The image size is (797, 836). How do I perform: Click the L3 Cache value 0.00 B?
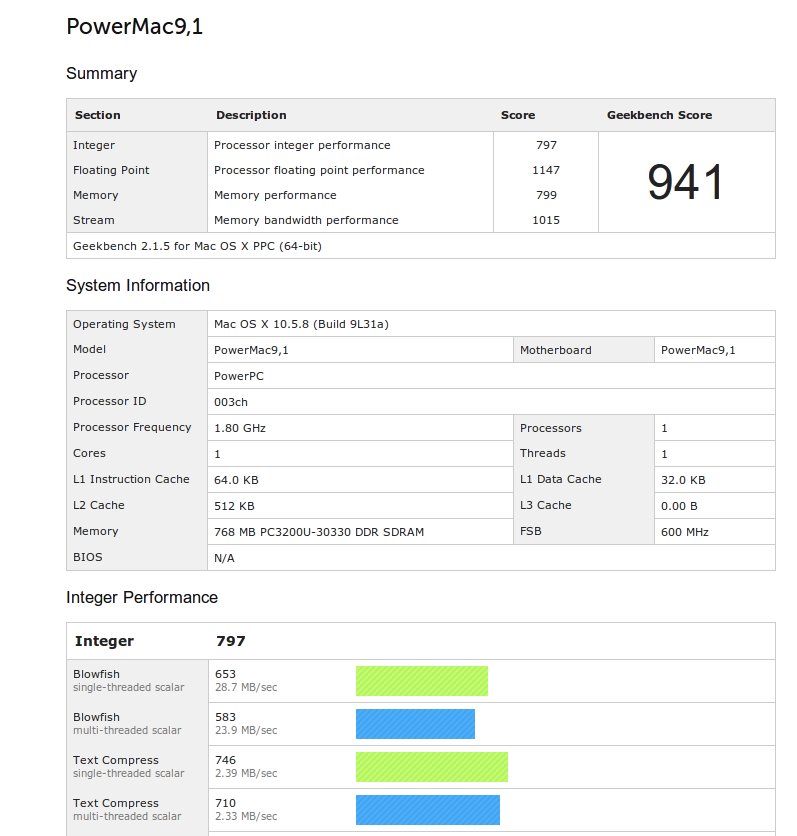point(679,506)
